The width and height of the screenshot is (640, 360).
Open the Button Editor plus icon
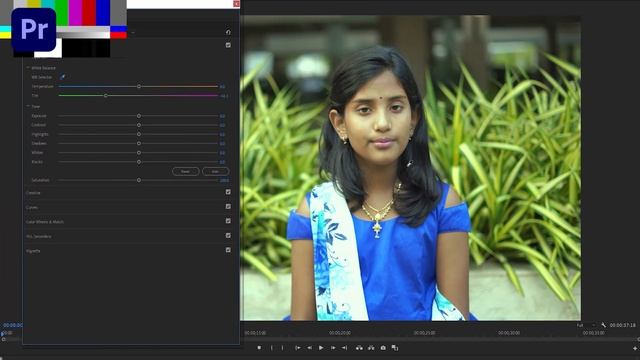[635, 348]
